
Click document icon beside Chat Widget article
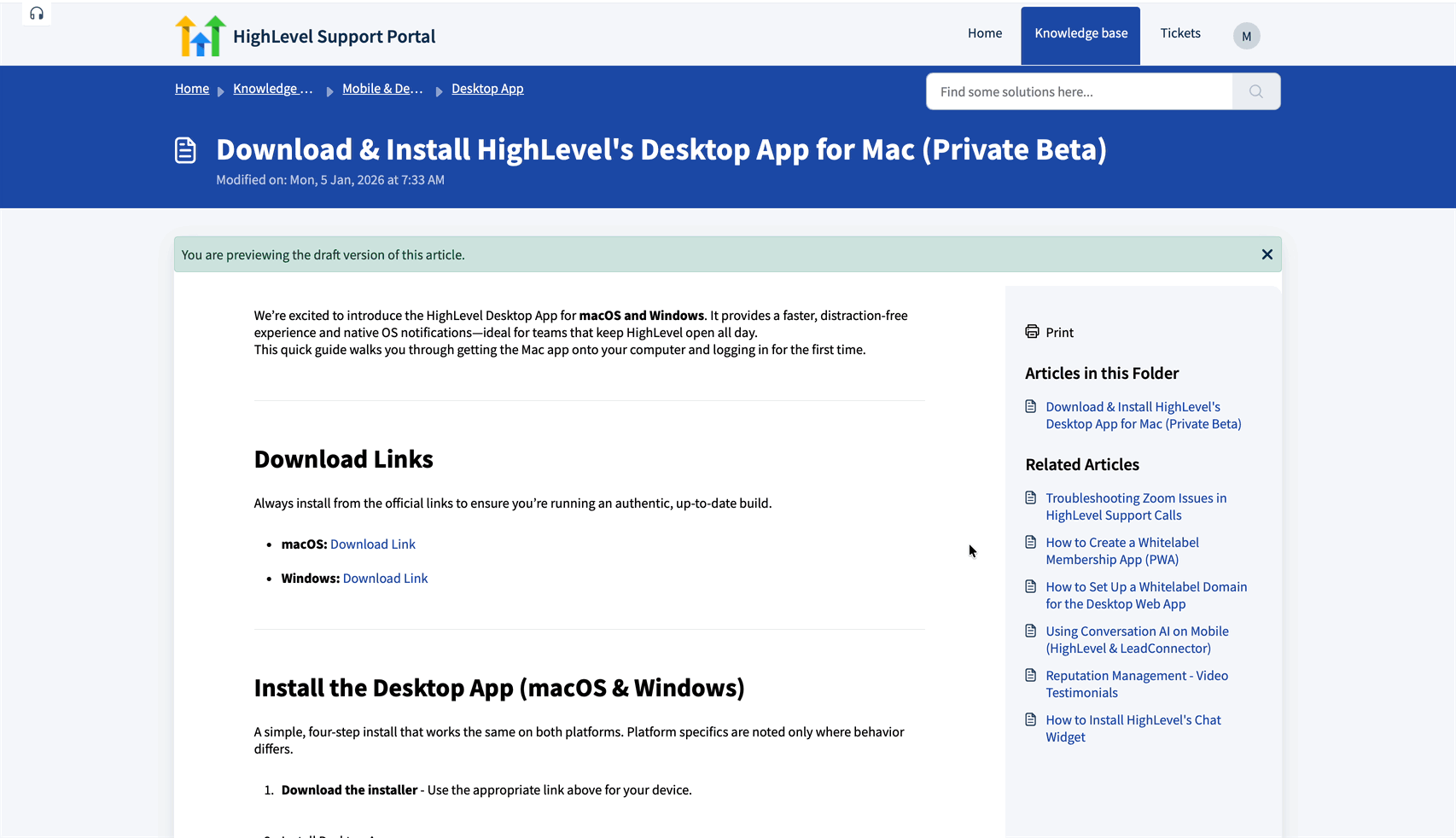point(1031,719)
